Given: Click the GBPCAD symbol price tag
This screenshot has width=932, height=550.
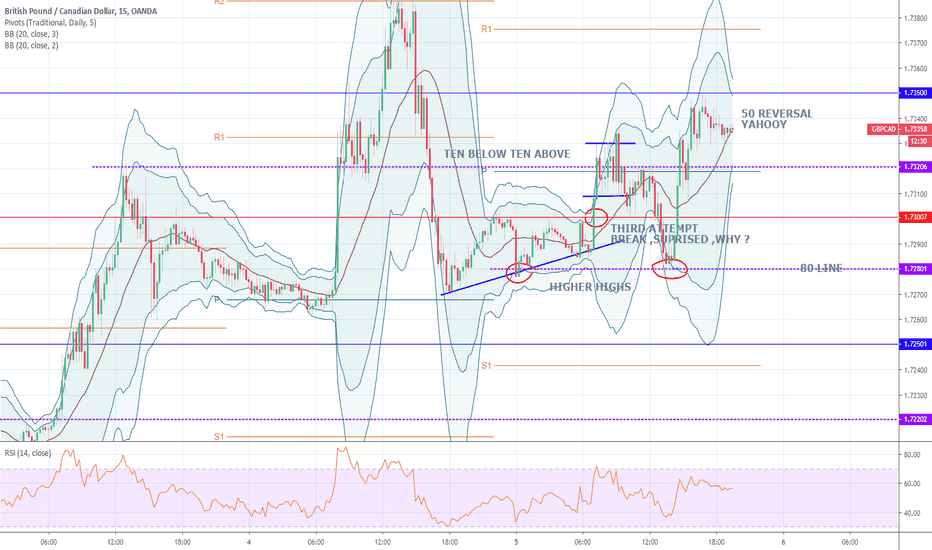Looking at the screenshot, I should click(882, 129).
